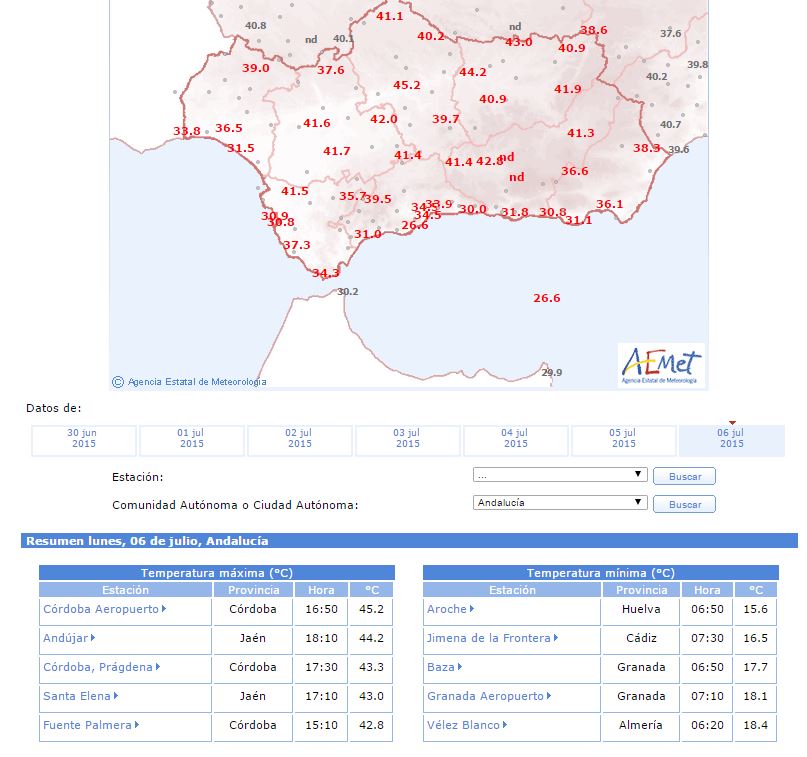Click the 26.6 sea temperature marker

pos(547,298)
